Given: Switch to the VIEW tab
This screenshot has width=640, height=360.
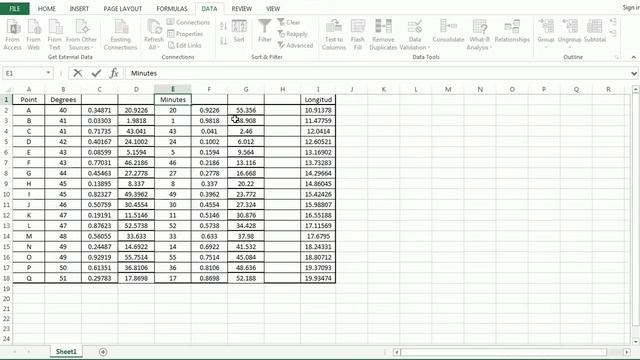Looking at the screenshot, I should tap(273, 9).
